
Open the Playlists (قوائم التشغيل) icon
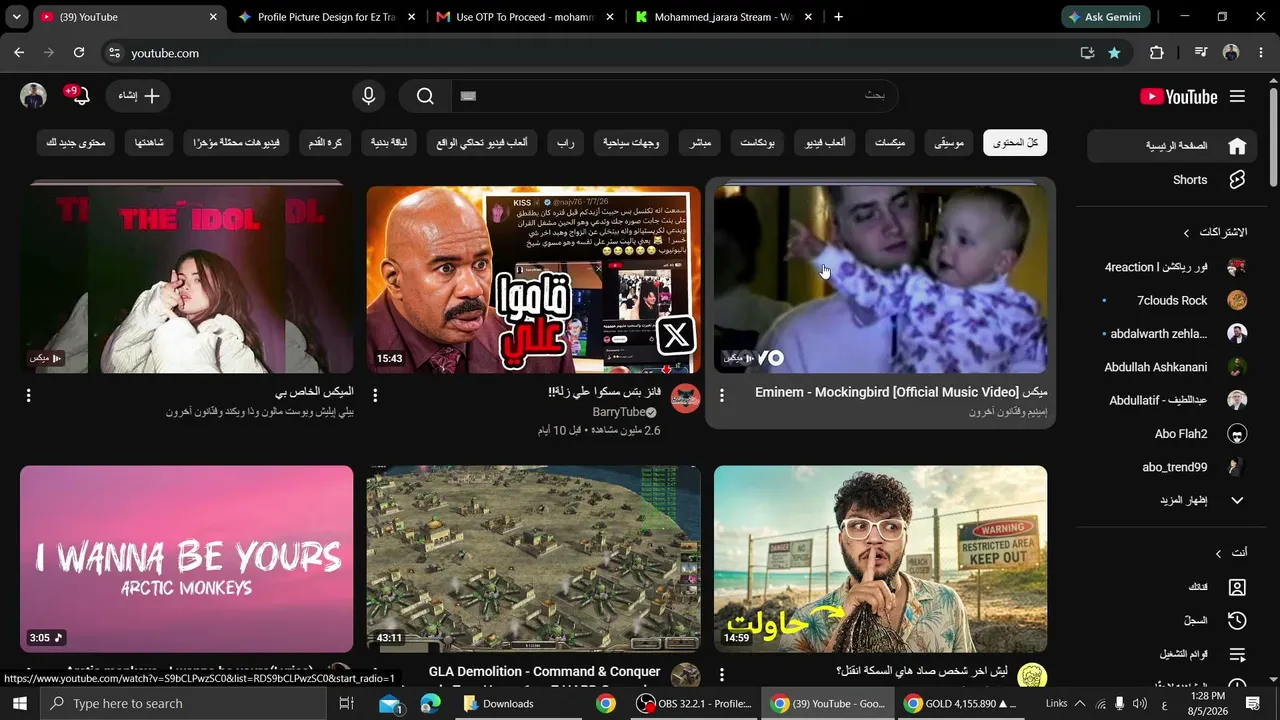pyautogui.click(x=1237, y=654)
